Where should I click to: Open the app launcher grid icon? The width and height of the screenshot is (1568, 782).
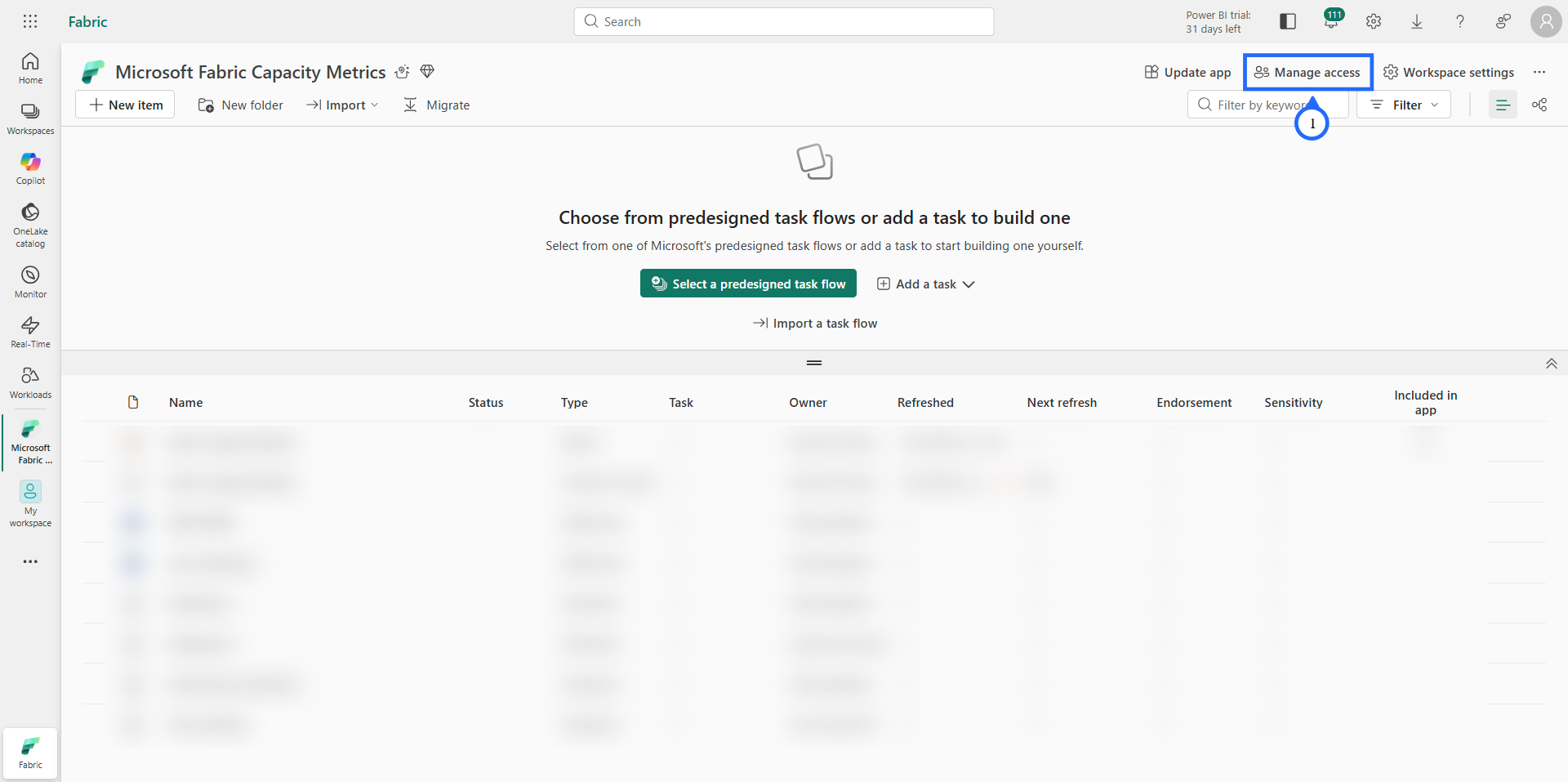pyautogui.click(x=30, y=21)
